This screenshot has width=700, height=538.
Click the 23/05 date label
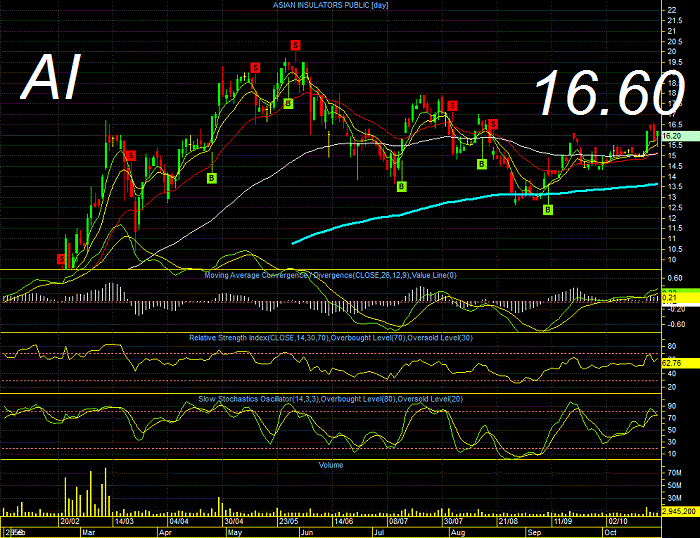[x=288, y=521]
